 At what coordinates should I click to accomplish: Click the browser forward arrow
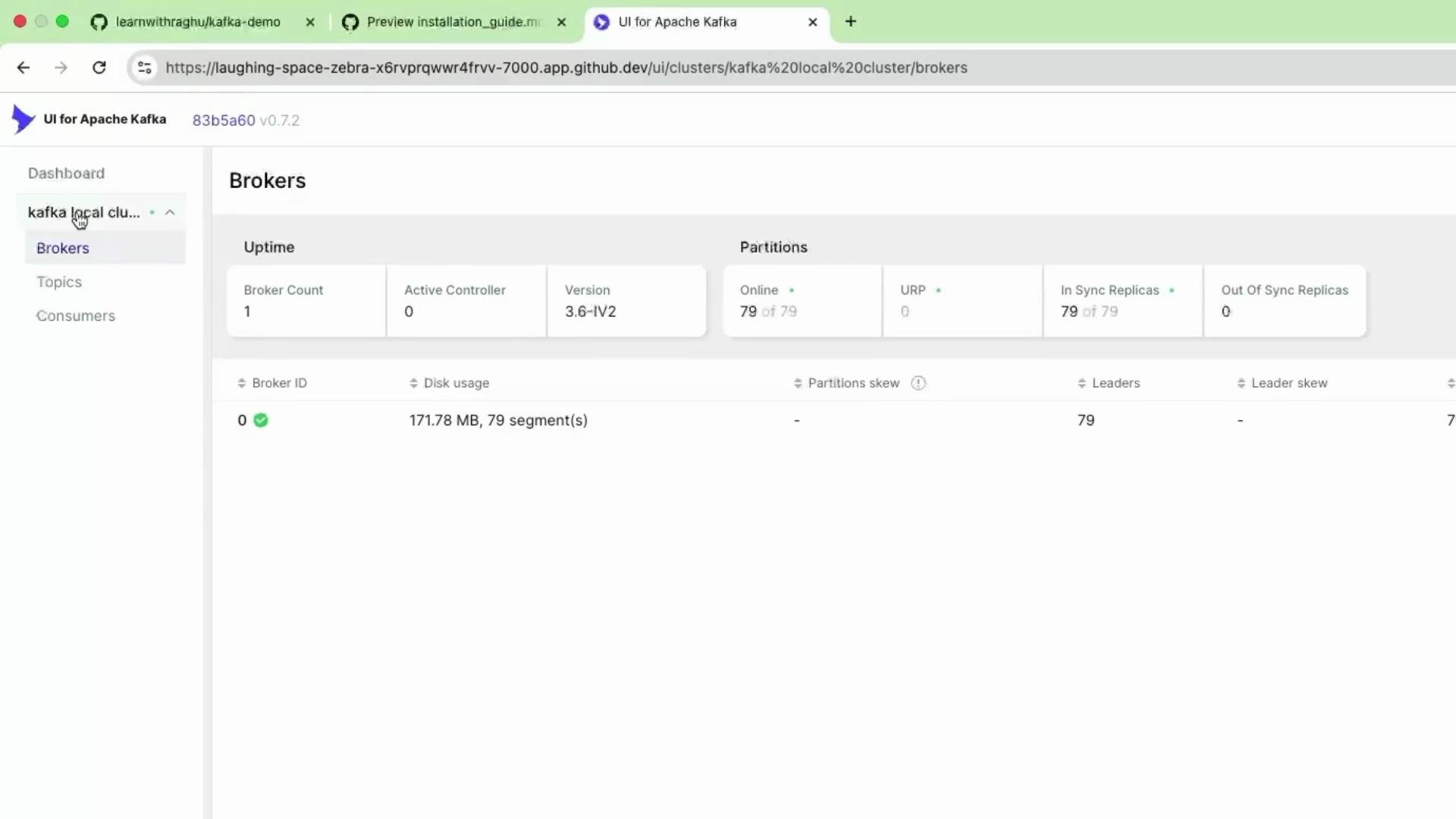coord(61,67)
